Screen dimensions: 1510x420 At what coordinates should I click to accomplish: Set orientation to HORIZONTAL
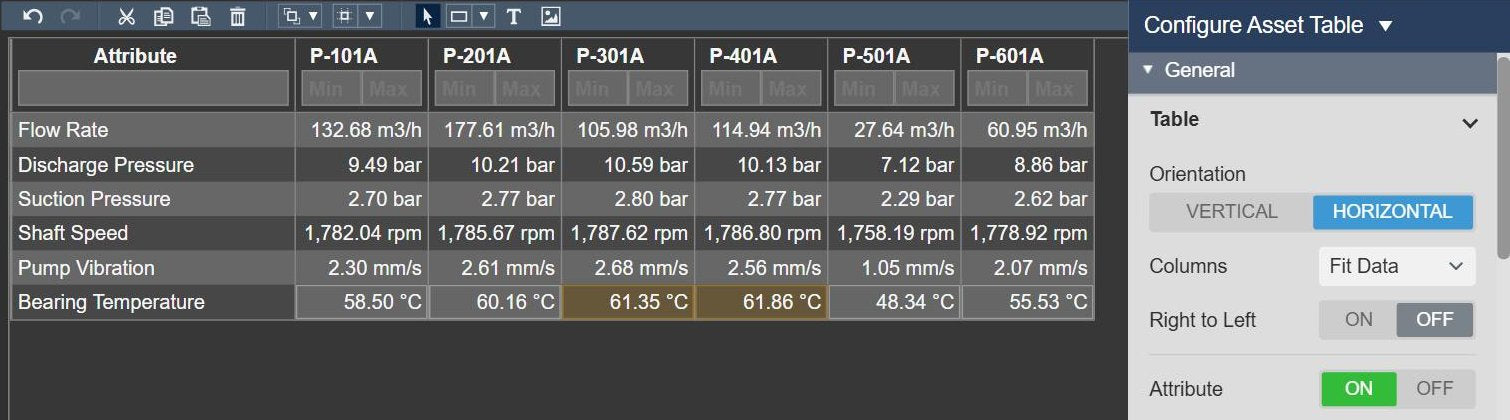click(1392, 212)
